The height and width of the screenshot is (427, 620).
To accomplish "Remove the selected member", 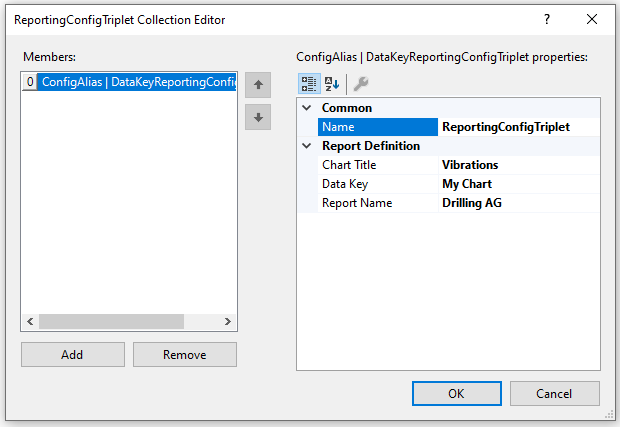I will pos(185,355).
